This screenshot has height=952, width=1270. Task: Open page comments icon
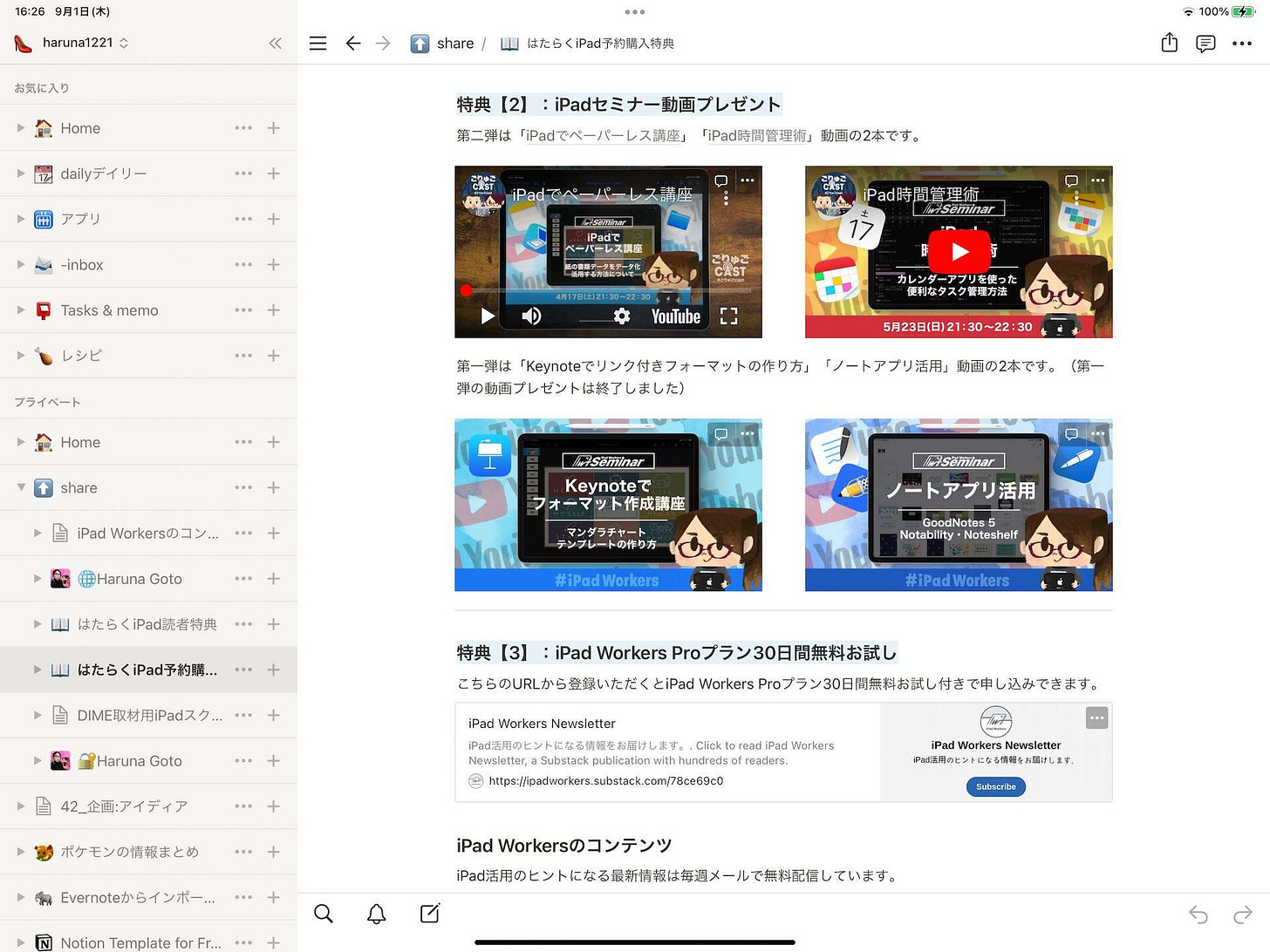pos(1205,44)
